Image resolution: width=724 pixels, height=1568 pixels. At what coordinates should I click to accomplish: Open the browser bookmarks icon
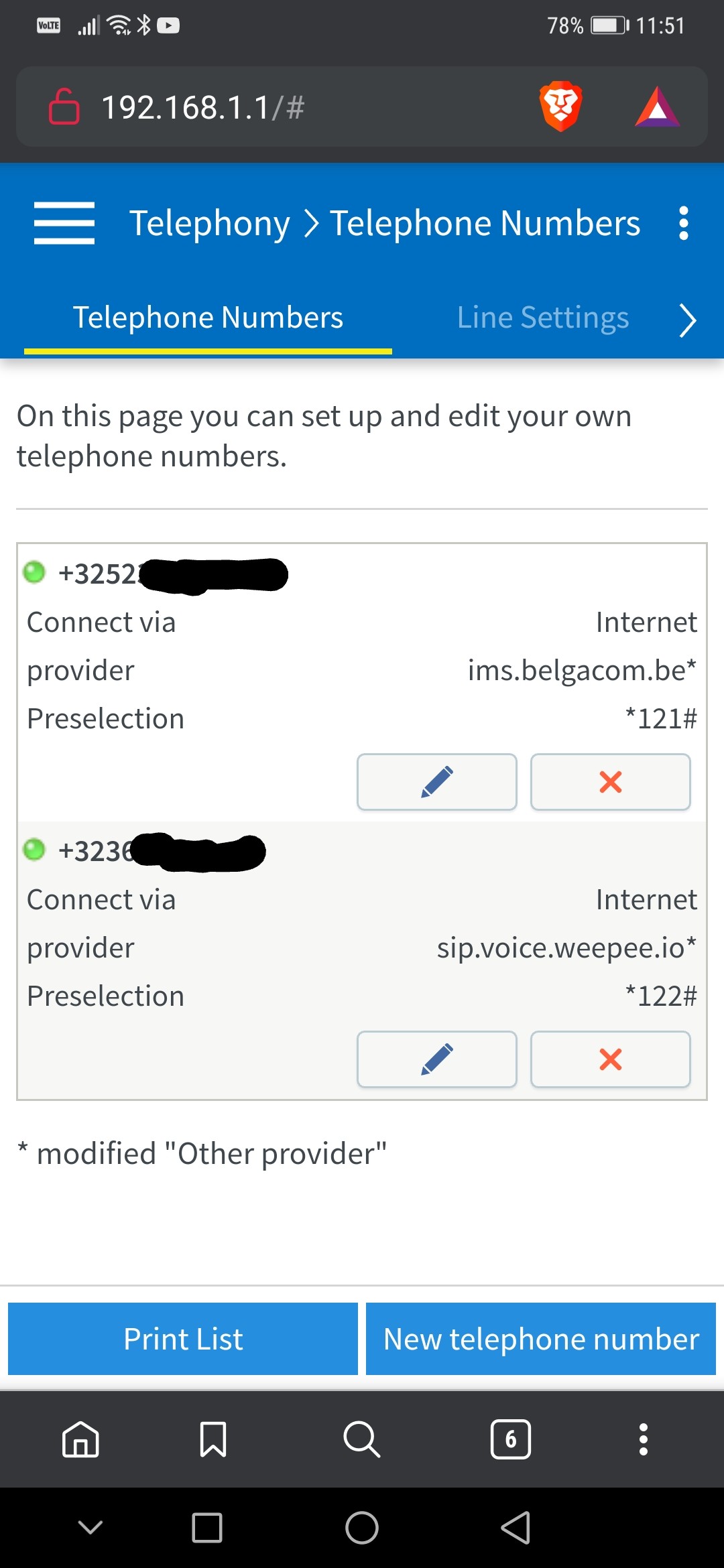pyautogui.click(x=213, y=1439)
